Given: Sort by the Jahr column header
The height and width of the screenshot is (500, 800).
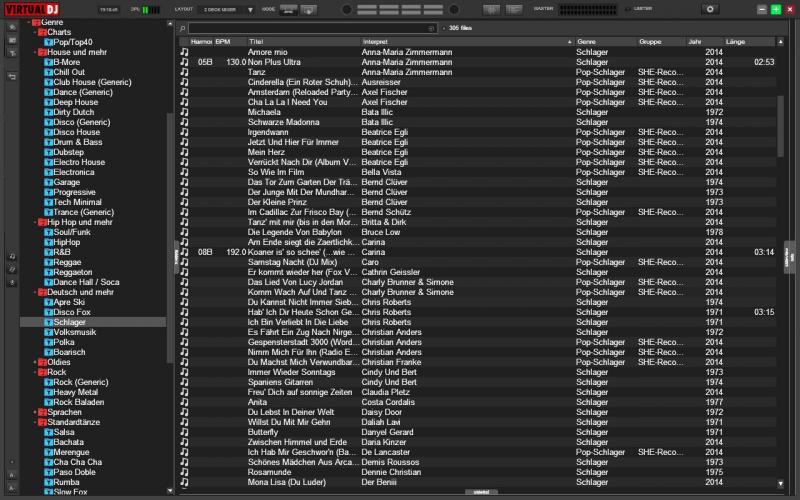Looking at the screenshot, I should (705, 42).
